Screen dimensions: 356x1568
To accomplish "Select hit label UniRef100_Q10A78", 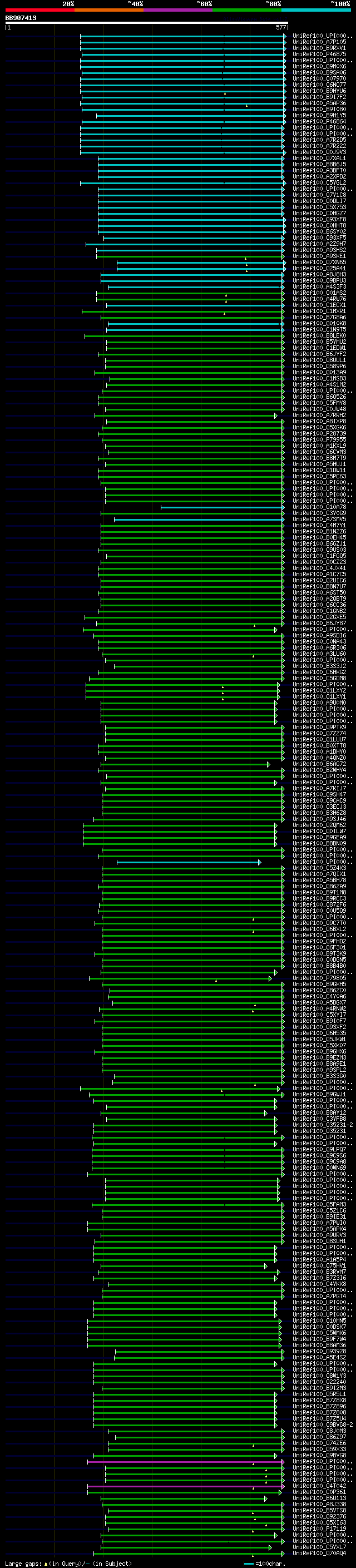I will click(x=319, y=507).
